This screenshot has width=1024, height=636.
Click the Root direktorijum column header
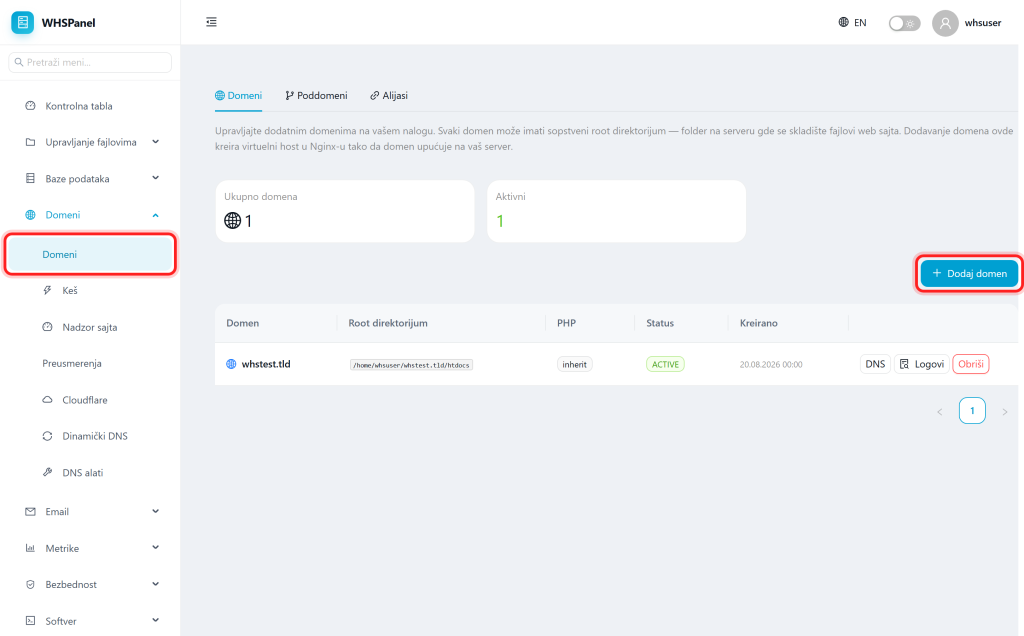(x=388, y=323)
